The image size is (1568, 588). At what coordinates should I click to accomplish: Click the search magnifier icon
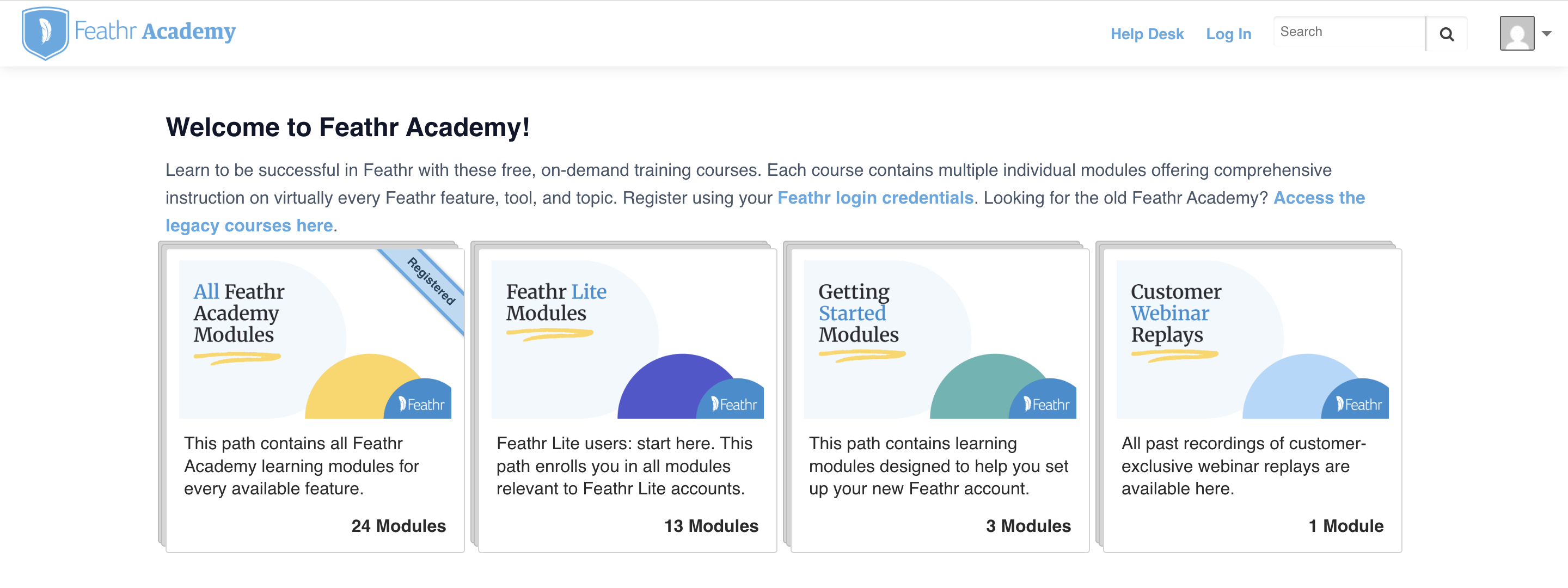pos(1446,34)
